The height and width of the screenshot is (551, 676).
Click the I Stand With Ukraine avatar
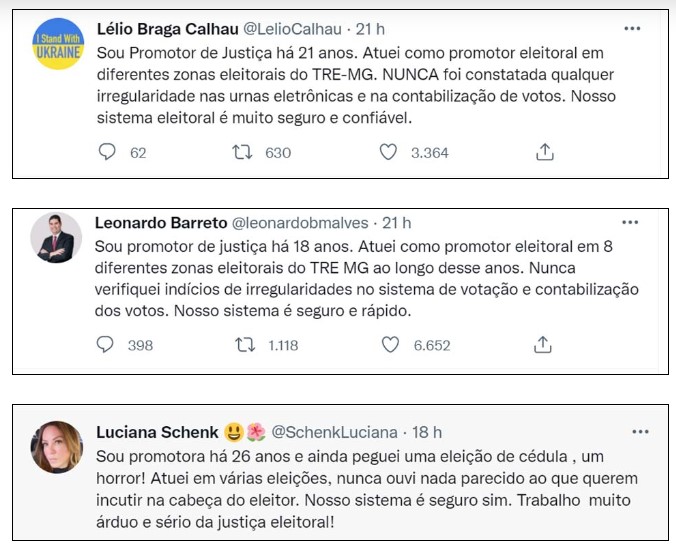(58, 44)
